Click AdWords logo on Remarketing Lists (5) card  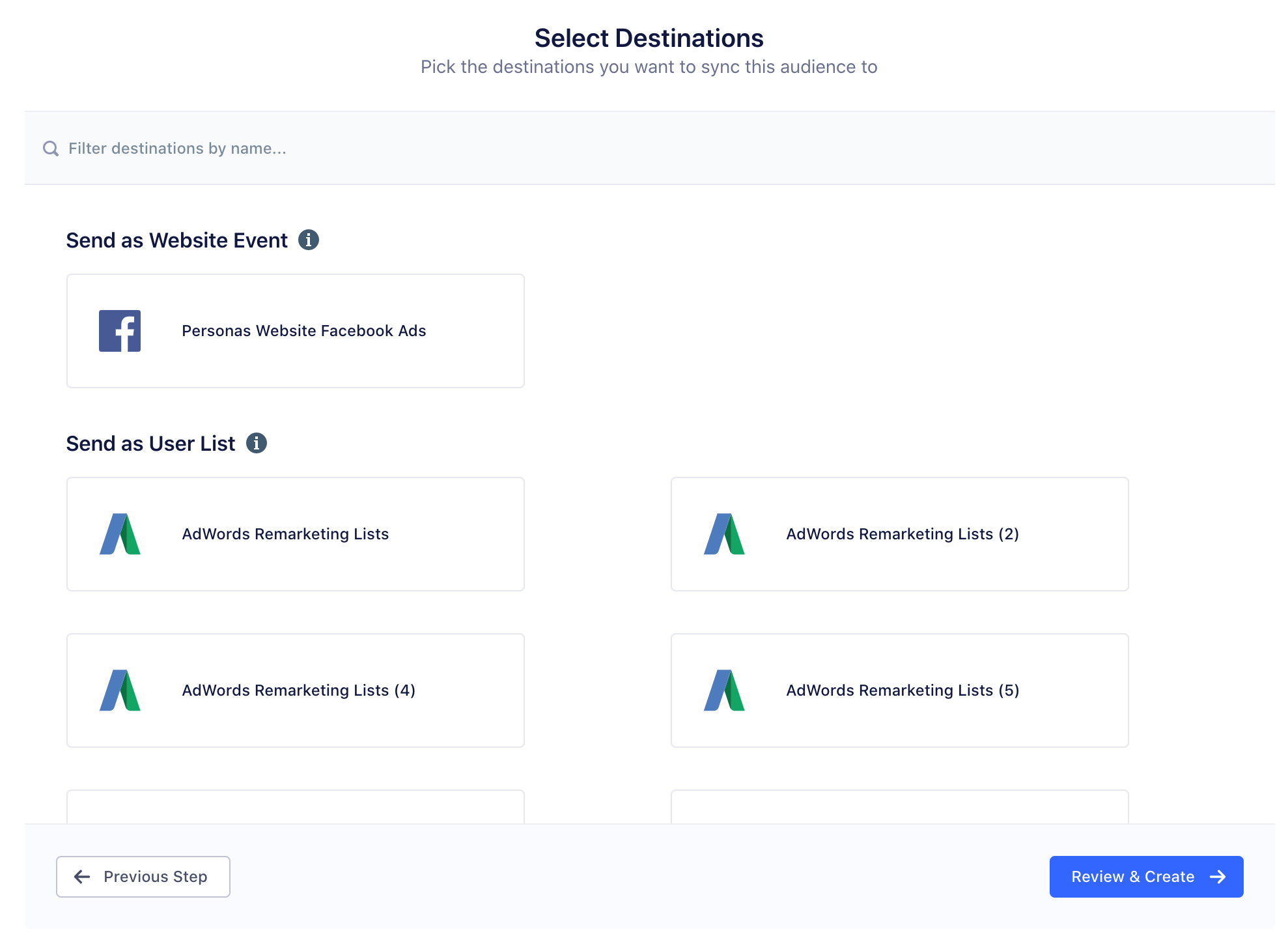click(724, 690)
